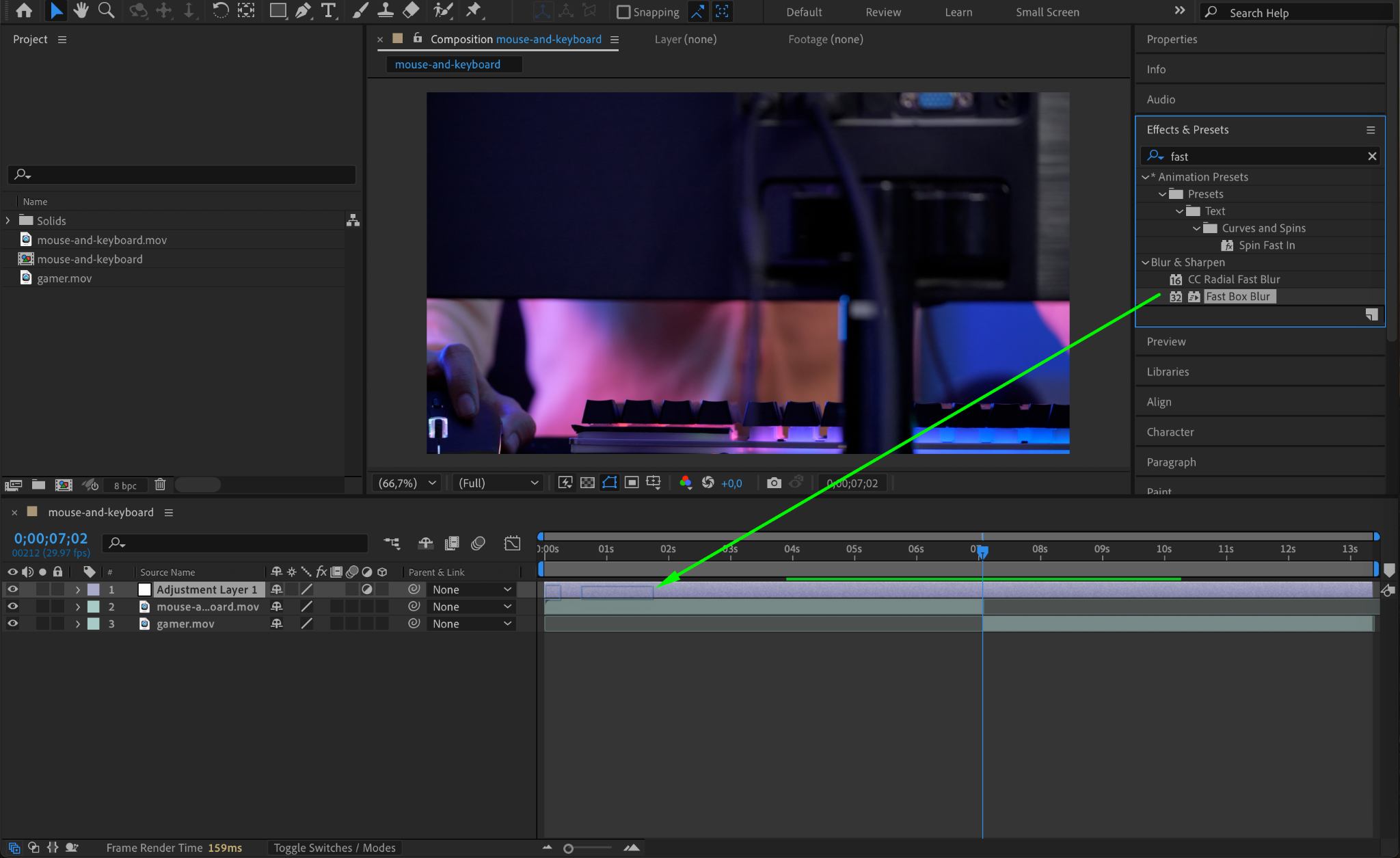
Task: Select the Hand tool
Action: click(x=81, y=10)
